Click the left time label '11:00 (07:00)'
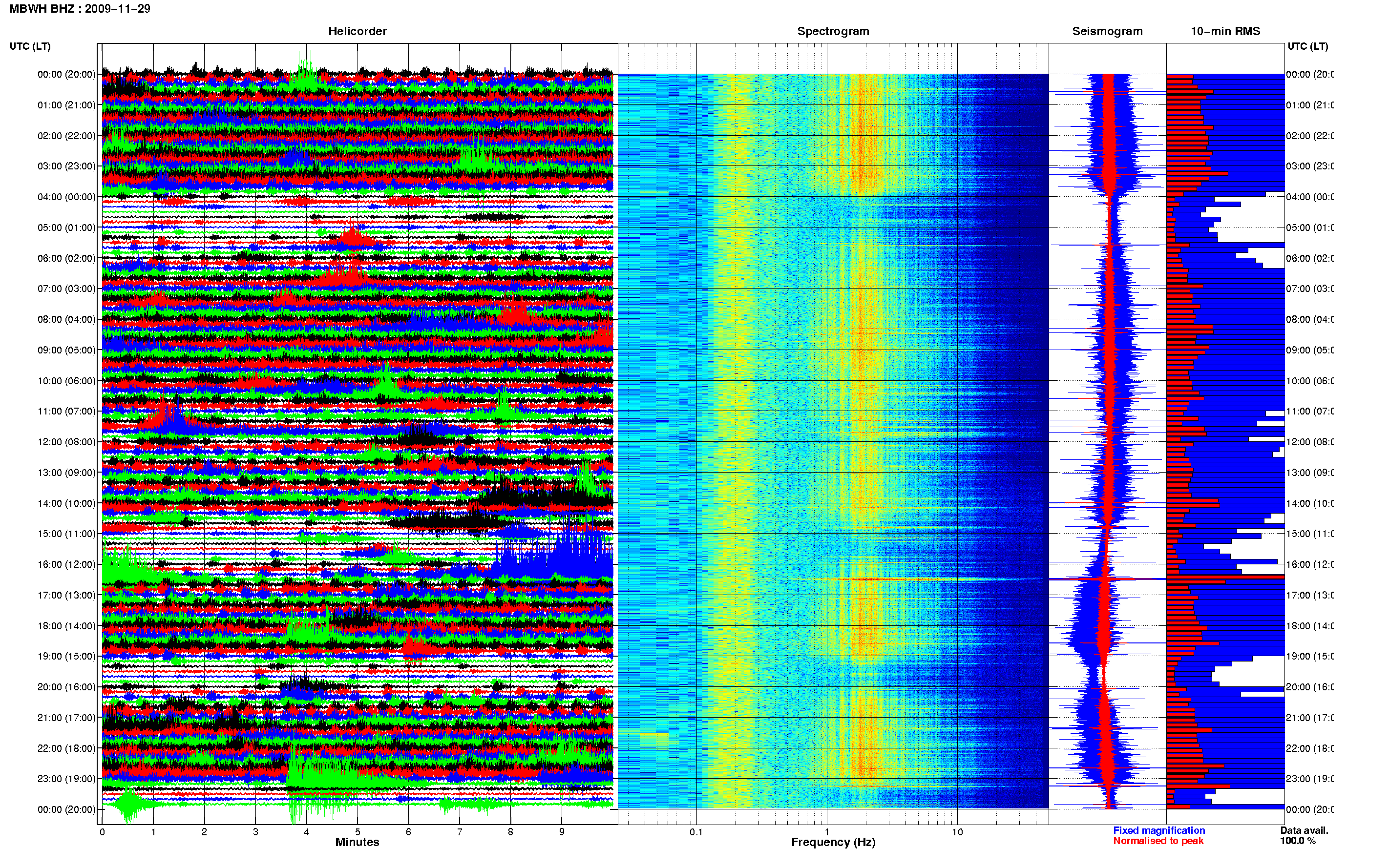This screenshot has width=1389, height=868. (66, 411)
